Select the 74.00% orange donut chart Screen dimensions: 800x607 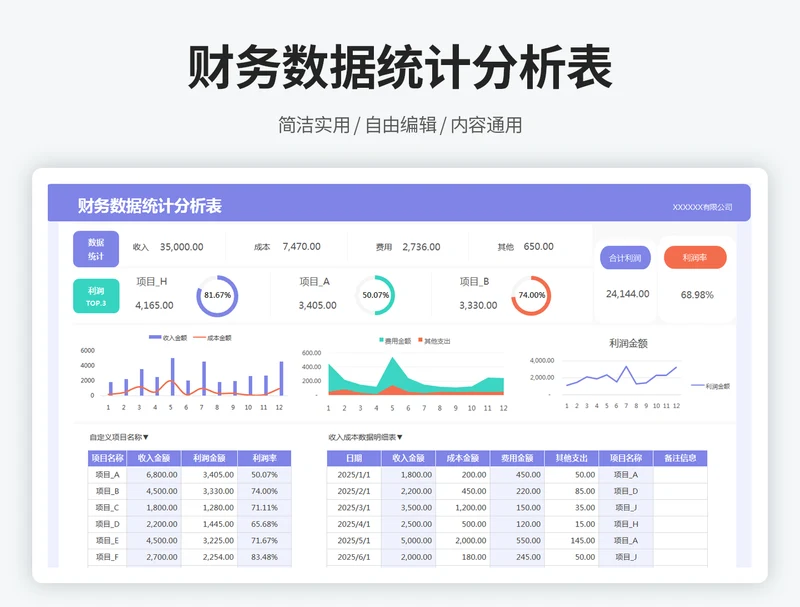coord(531,296)
